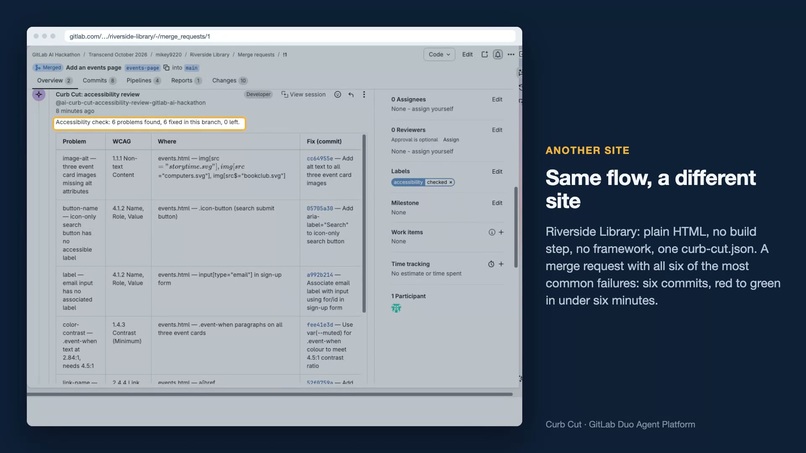
Task: Click the '1.4.3 Contrast (Minimum)' cell
Action: (x=129, y=345)
